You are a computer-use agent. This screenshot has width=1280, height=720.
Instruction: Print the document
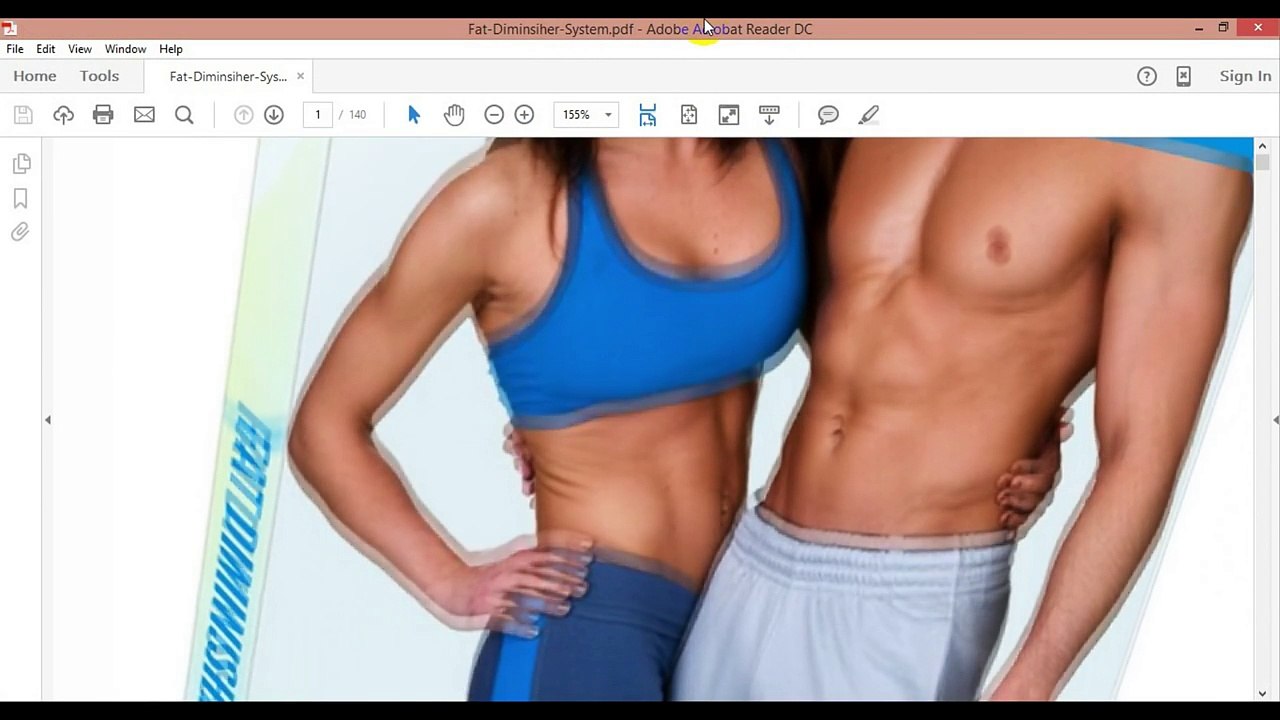(x=103, y=115)
